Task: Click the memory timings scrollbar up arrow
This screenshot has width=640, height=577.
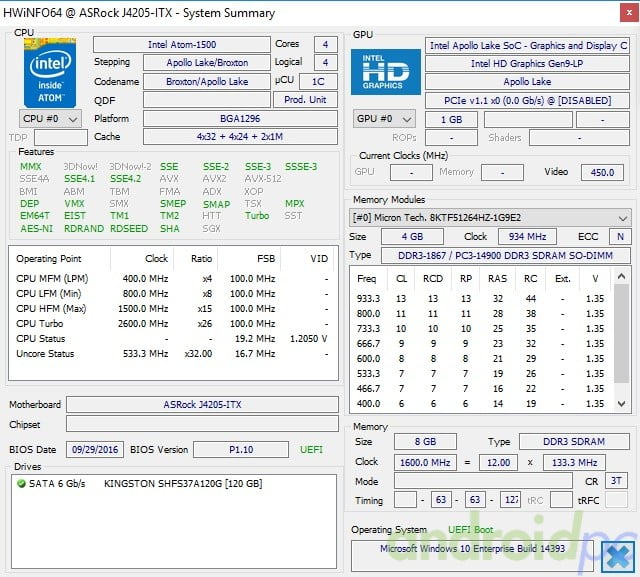Action: (x=621, y=277)
